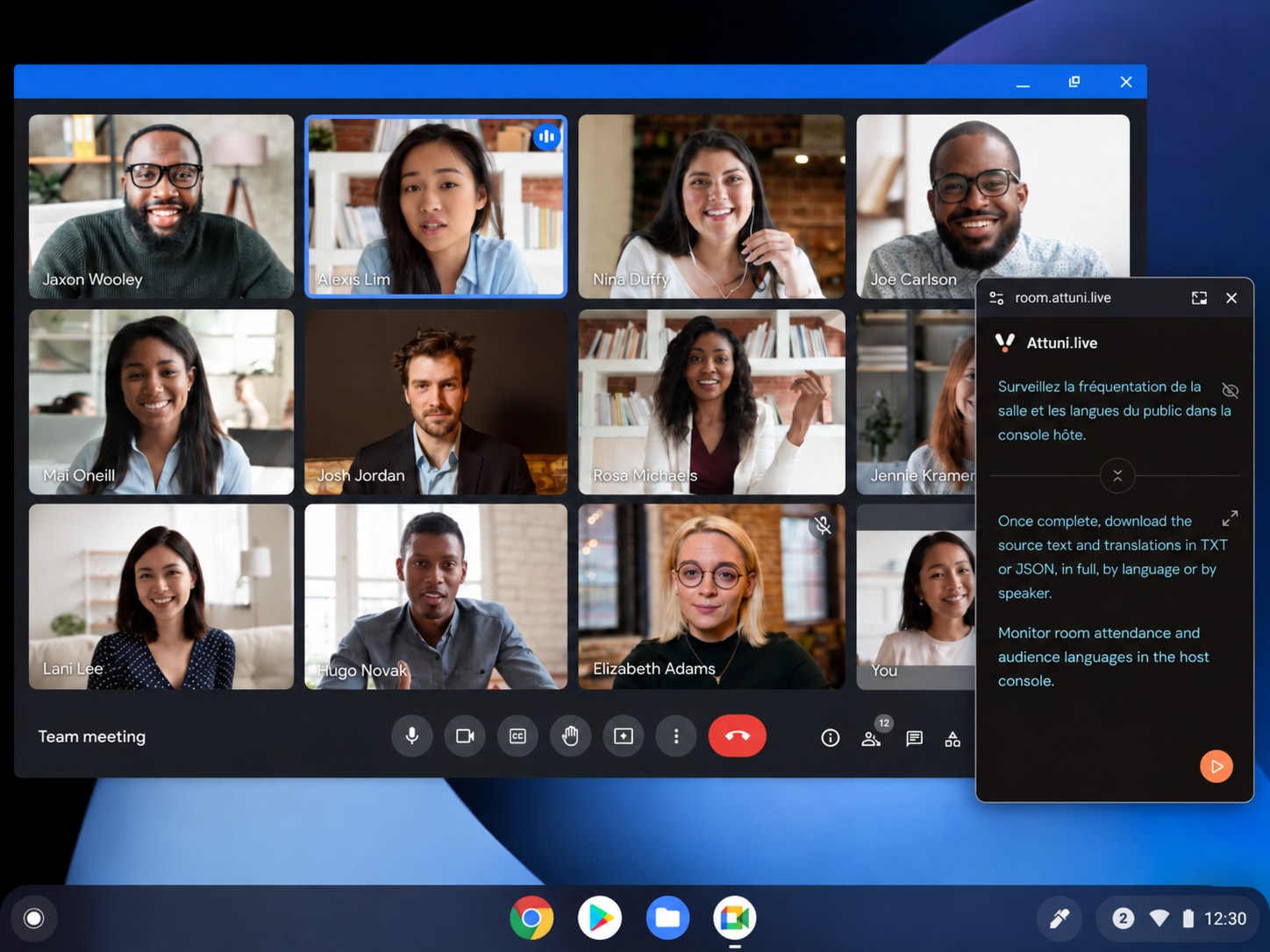Raise hand in the meeting
The width and height of the screenshot is (1270, 952).
pos(570,736)
